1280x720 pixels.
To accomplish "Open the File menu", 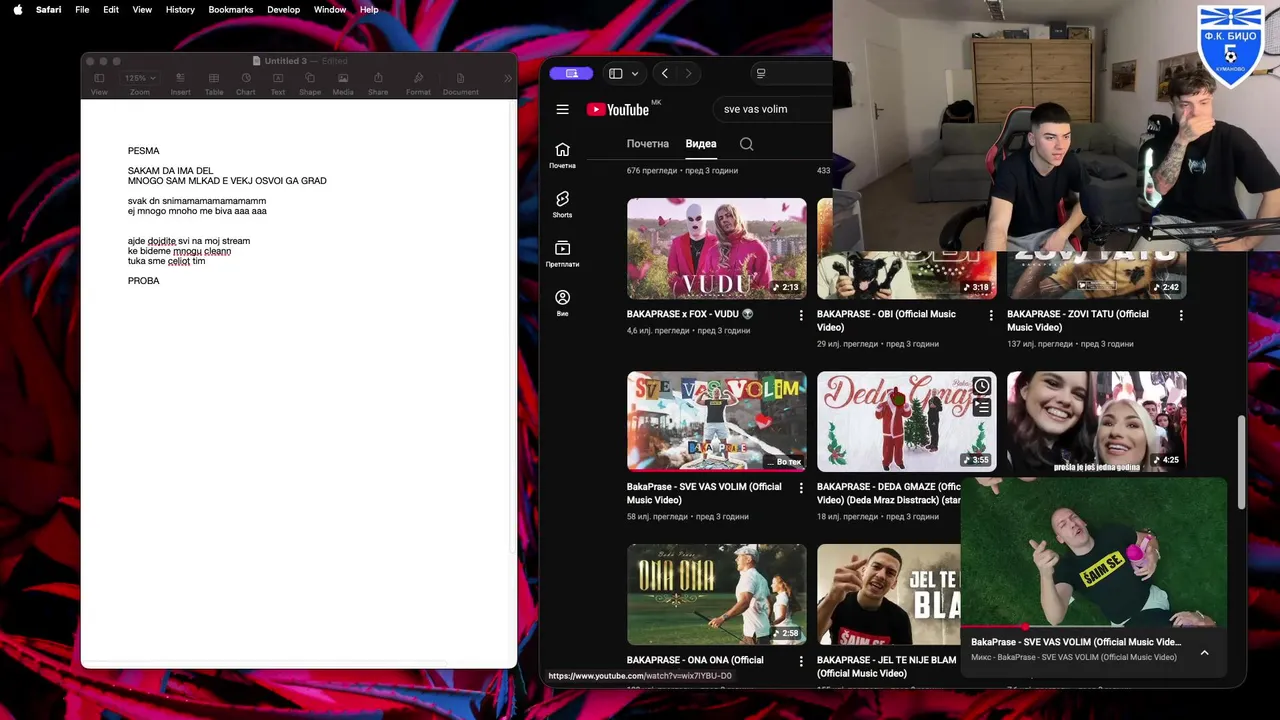I will (x=82, y=9).
